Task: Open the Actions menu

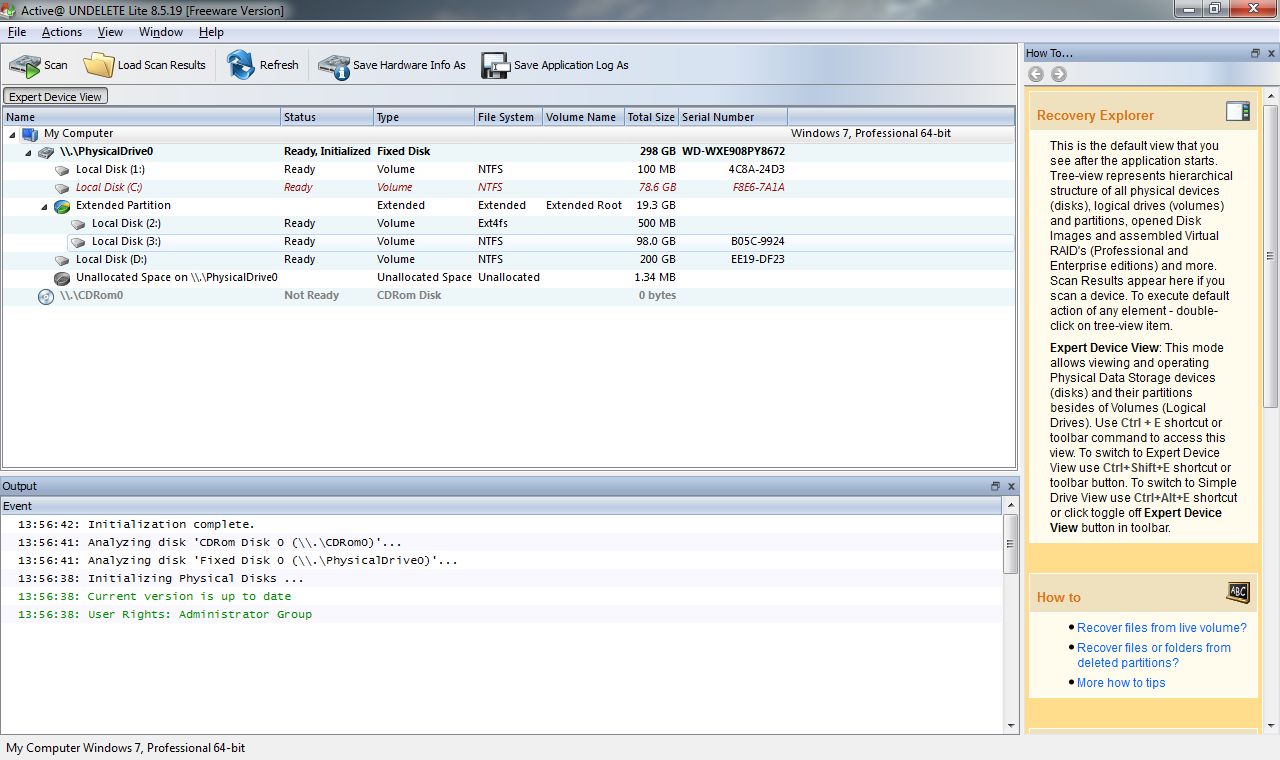Action: click(62, 32)
